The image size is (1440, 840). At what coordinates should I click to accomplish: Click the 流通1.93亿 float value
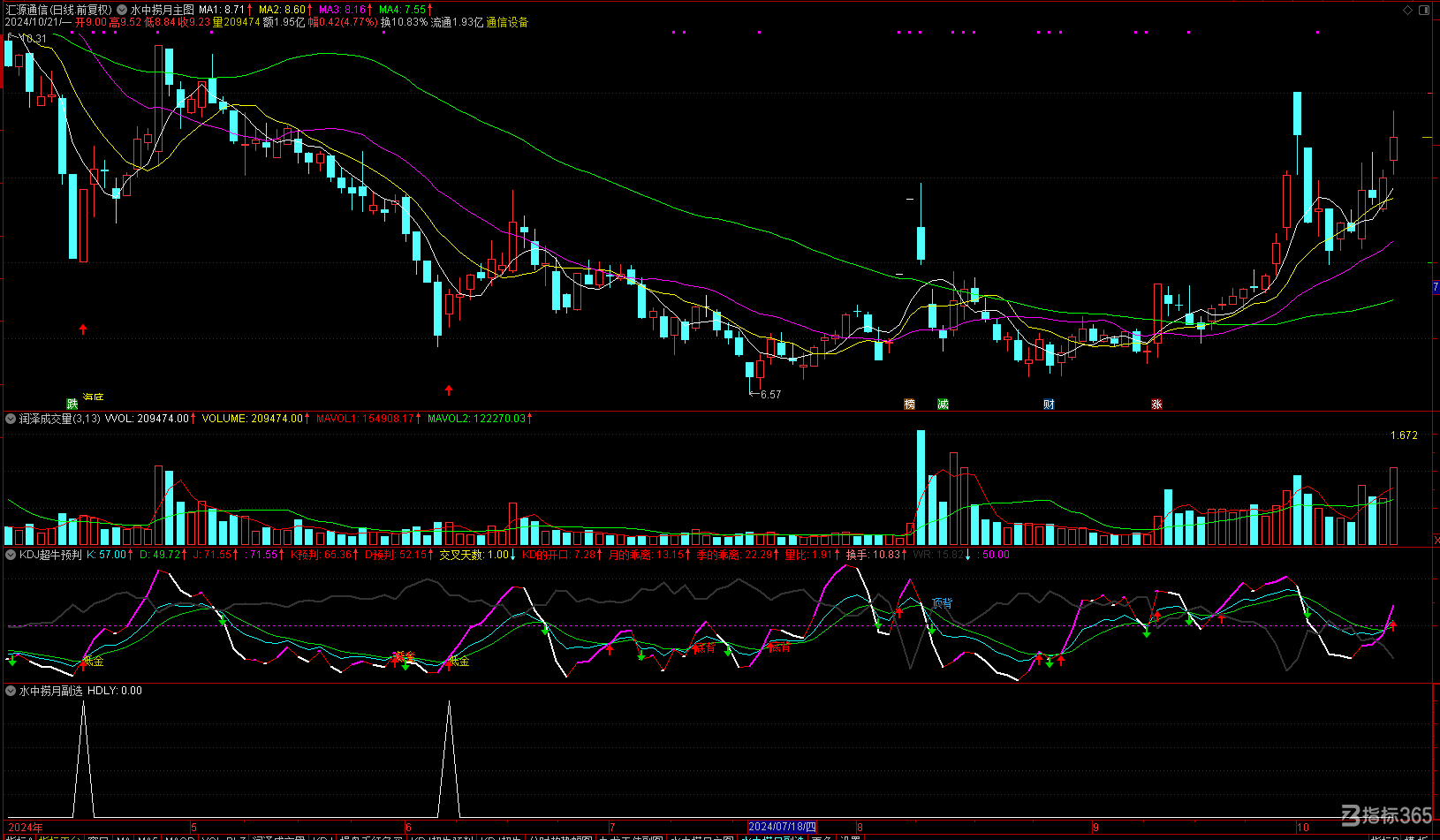pos(457,22)
